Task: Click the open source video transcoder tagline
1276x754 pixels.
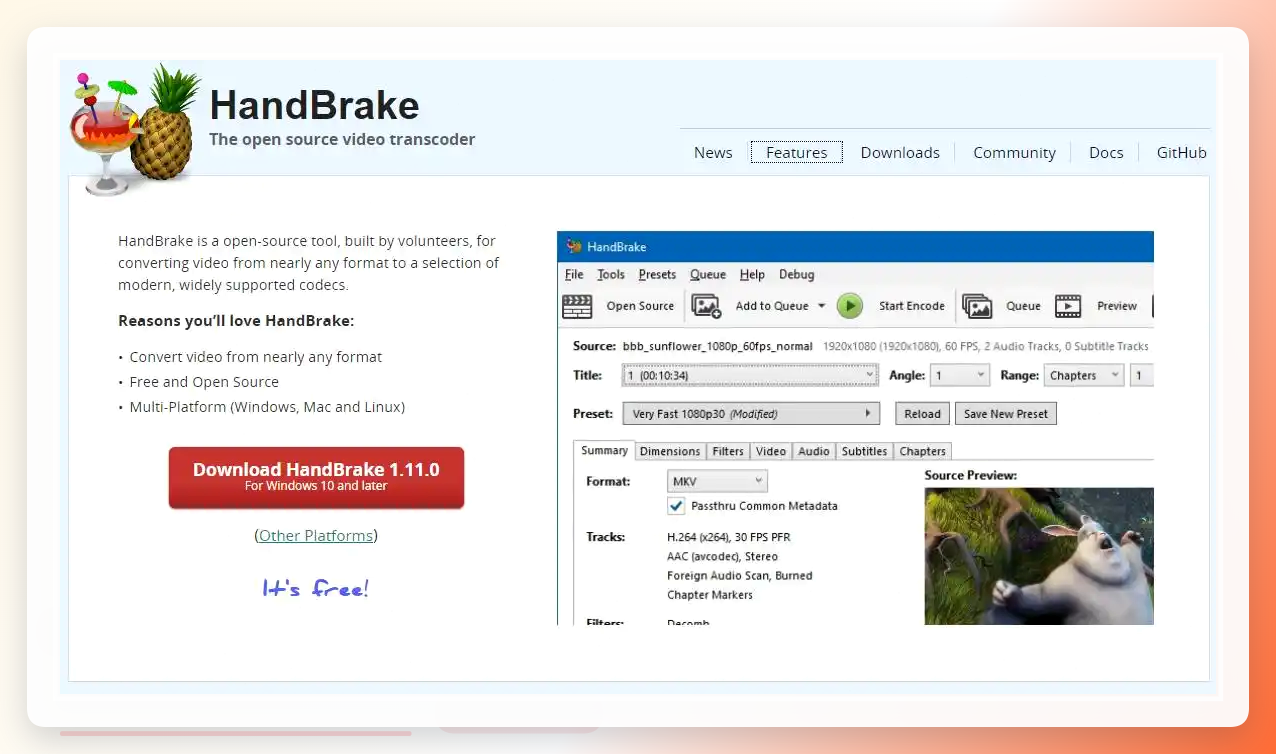Action: pos(342,139)
